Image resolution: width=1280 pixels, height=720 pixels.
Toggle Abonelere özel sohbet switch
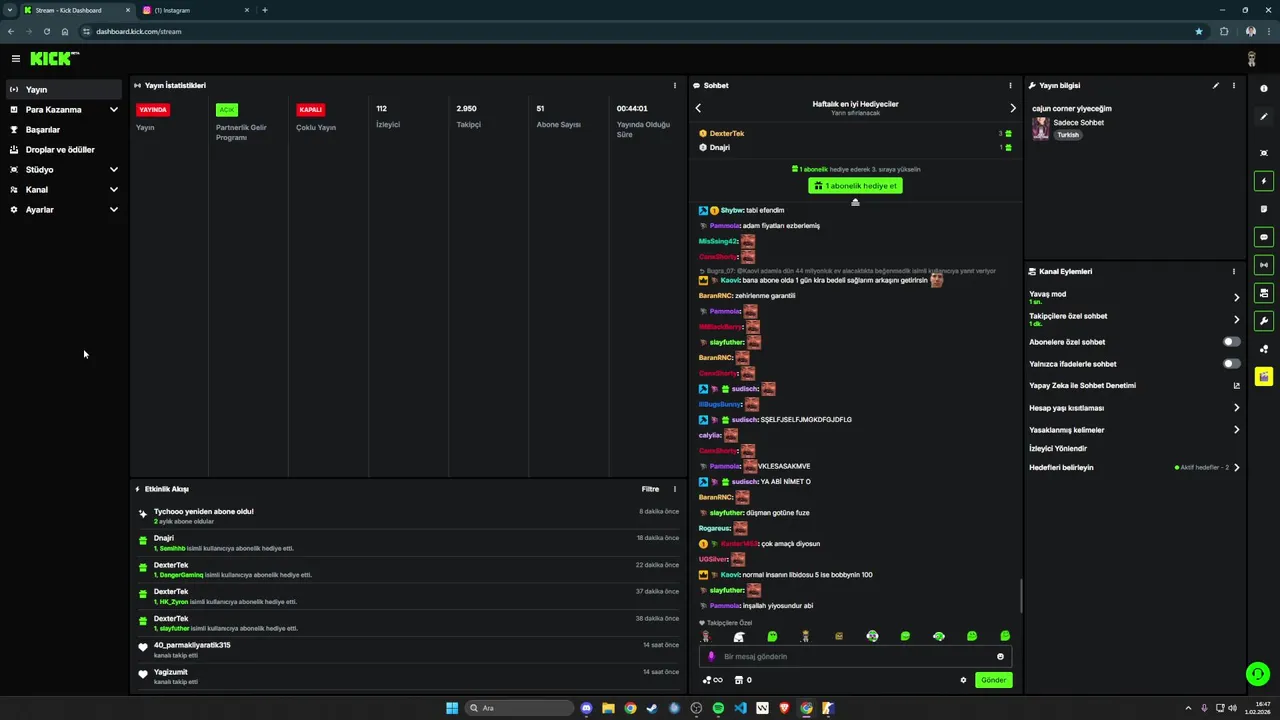pyautogui.click(x=1231, y=342)
